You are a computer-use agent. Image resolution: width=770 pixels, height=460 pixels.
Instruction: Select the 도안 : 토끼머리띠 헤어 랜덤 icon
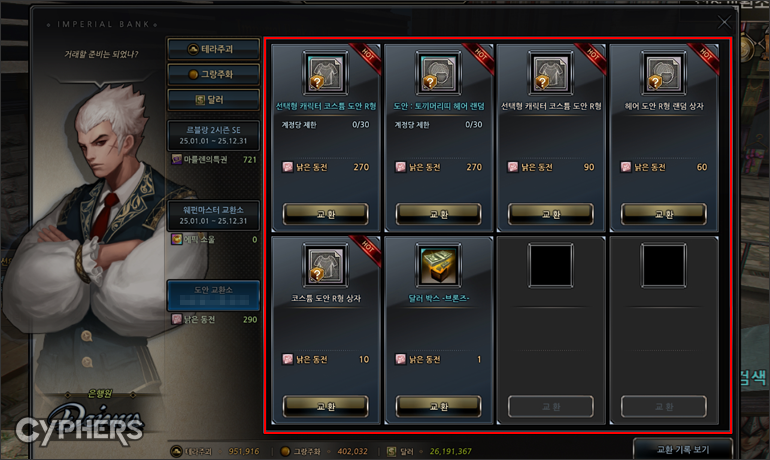click(439, 73)
